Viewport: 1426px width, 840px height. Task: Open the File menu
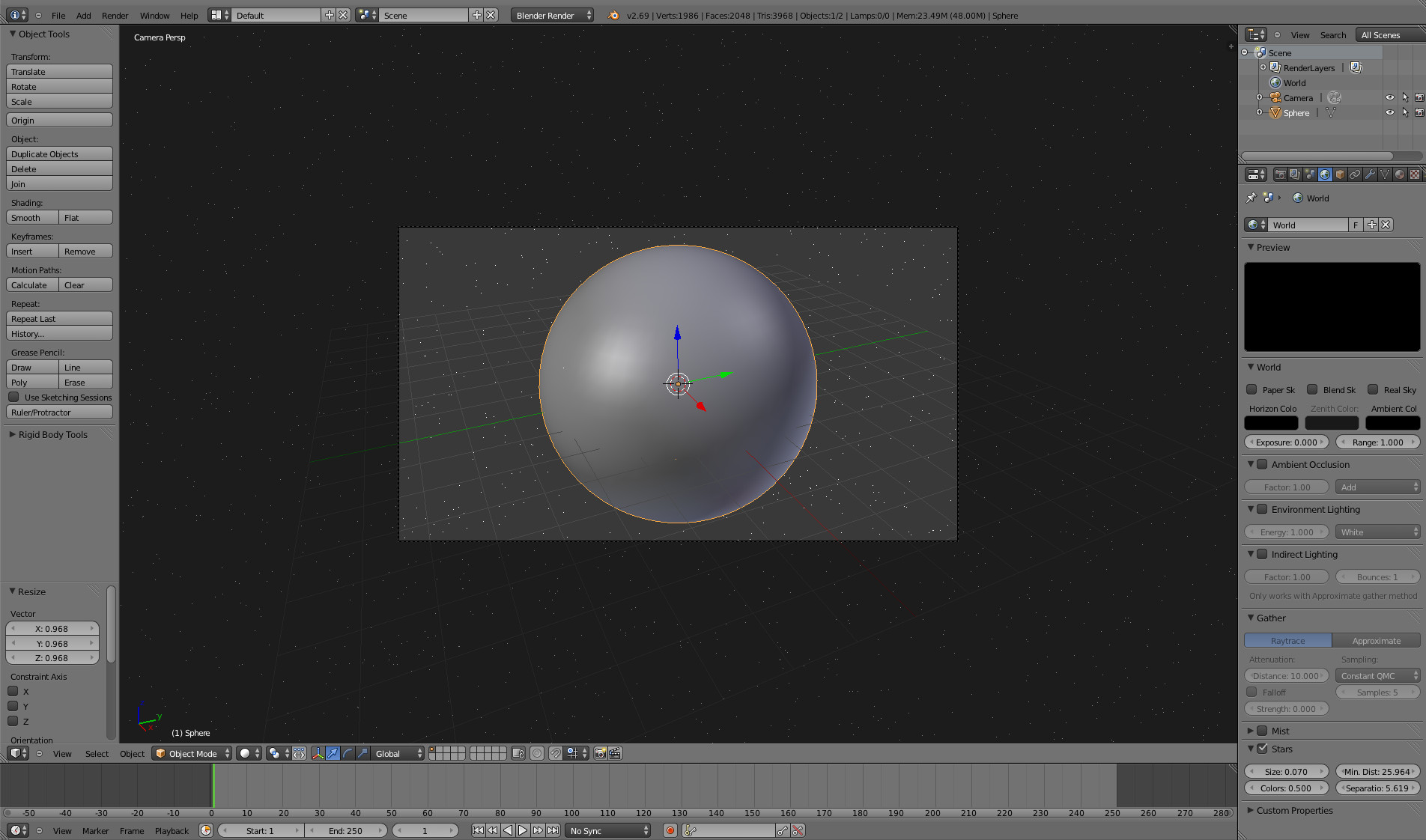[x=58, y=15]
